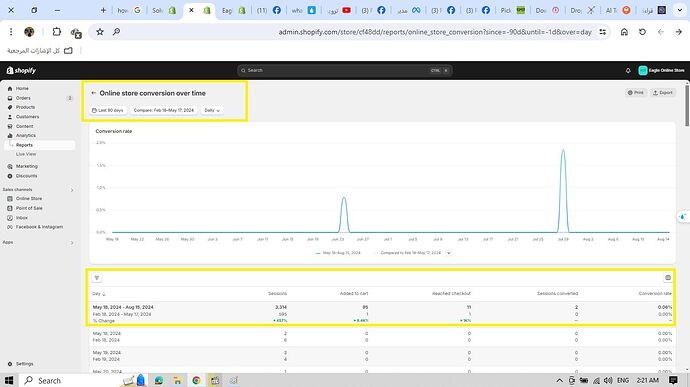
Task: Click the page vertical scrollbar
Action: point(687,106)
